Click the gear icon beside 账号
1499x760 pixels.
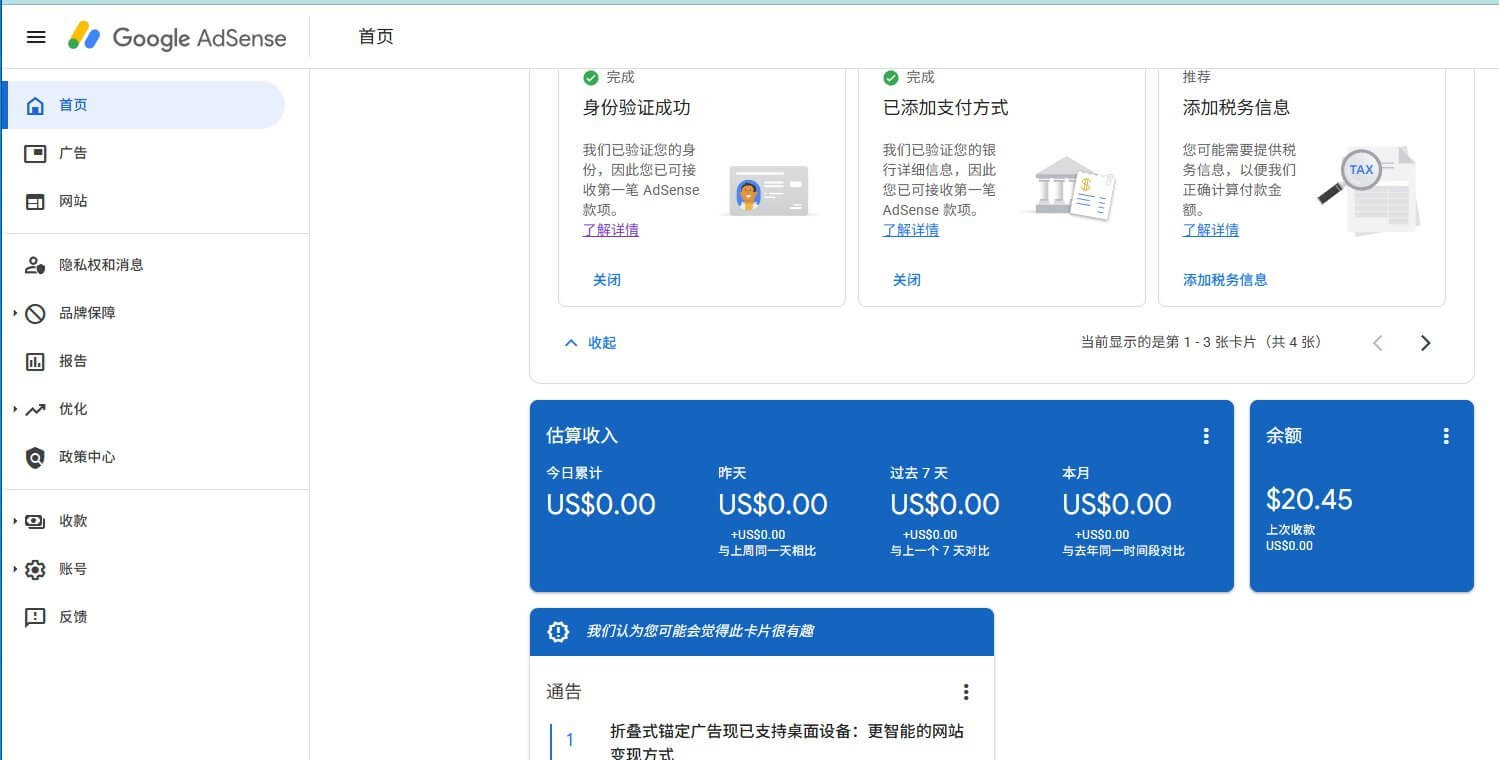(35, 569)
